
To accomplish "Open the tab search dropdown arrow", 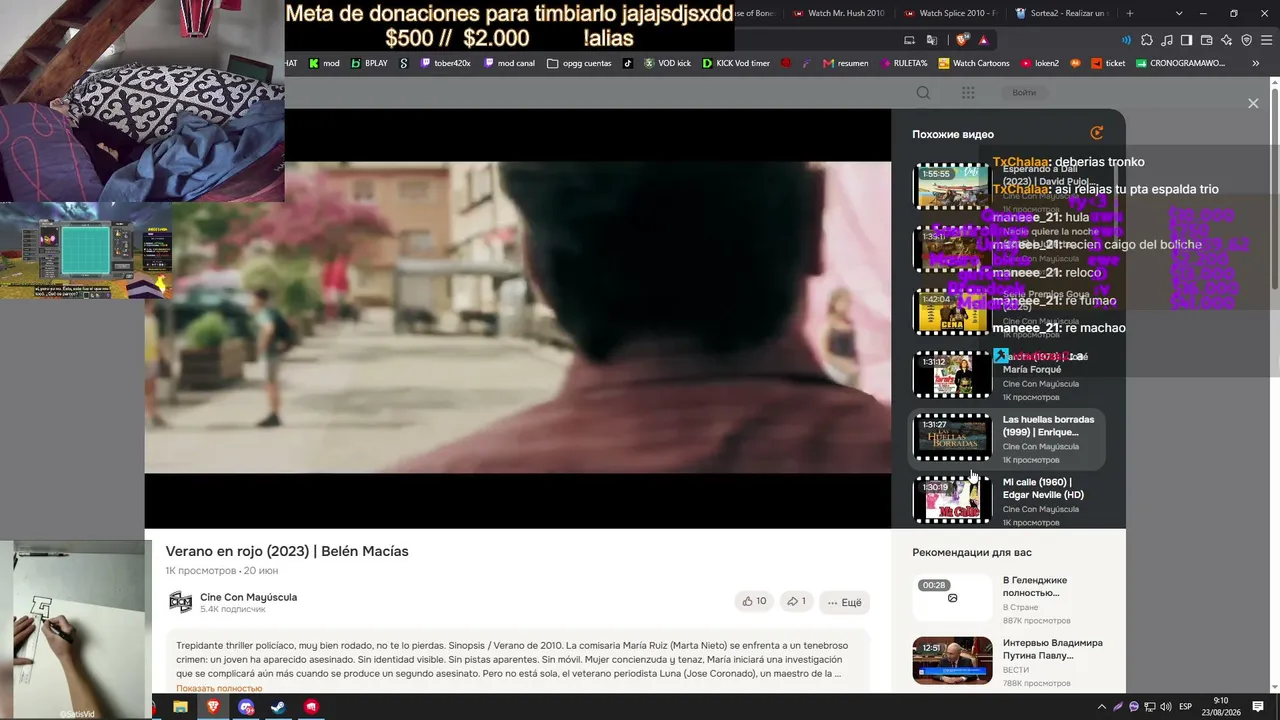I will point(1179,13).
